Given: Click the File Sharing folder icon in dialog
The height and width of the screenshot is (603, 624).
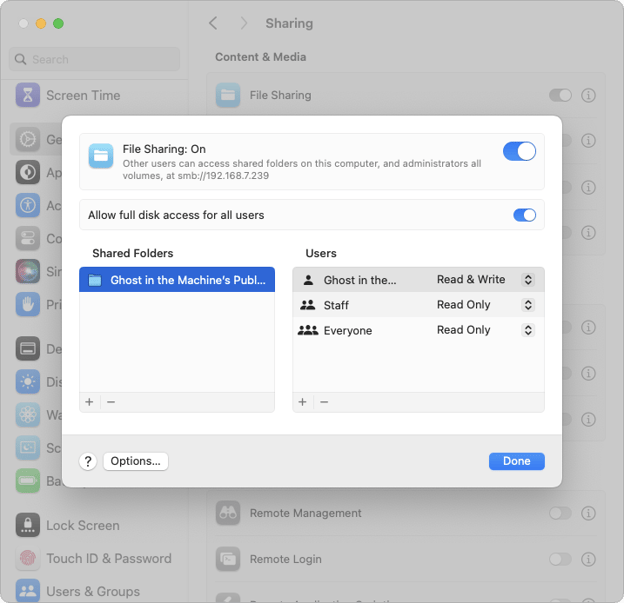Looking at the screenshot, I should (x=101, y=156).
